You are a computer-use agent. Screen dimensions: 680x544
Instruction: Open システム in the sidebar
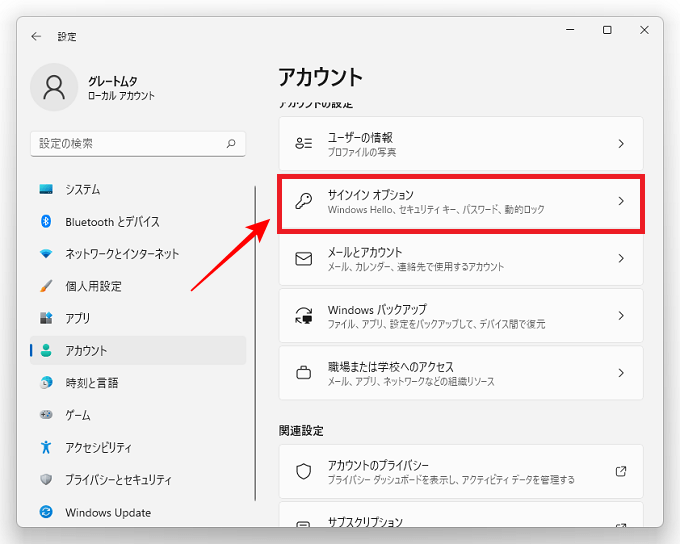[138, 189]
